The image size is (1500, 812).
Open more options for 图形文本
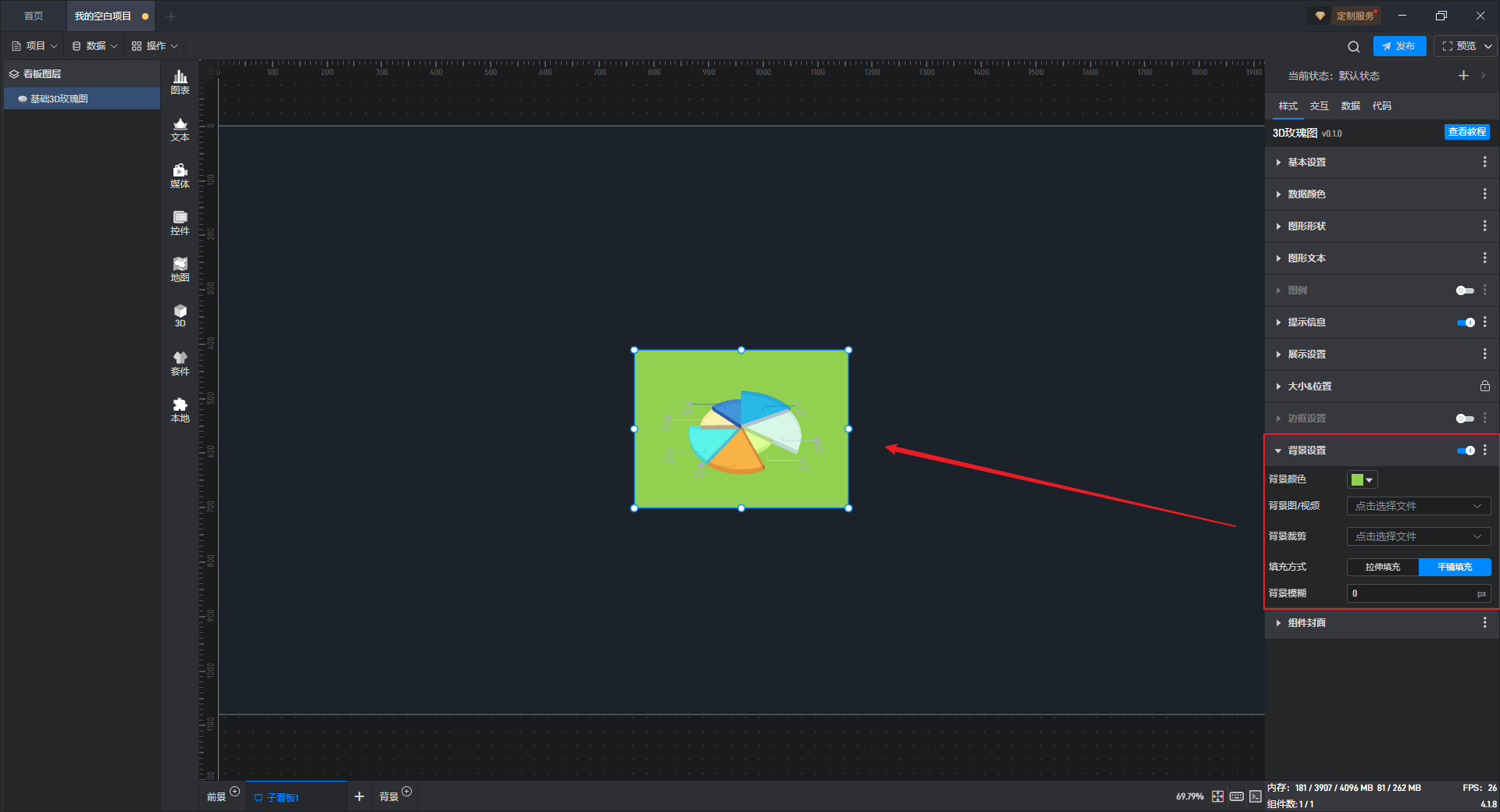pyautogui.click(x=1484, y=258)
